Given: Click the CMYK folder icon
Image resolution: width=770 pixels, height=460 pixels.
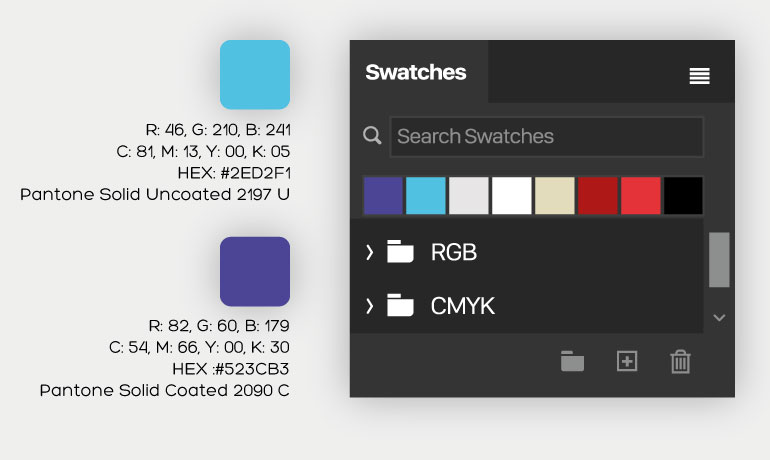Looking at the screenshot, I should coord(400,305).
